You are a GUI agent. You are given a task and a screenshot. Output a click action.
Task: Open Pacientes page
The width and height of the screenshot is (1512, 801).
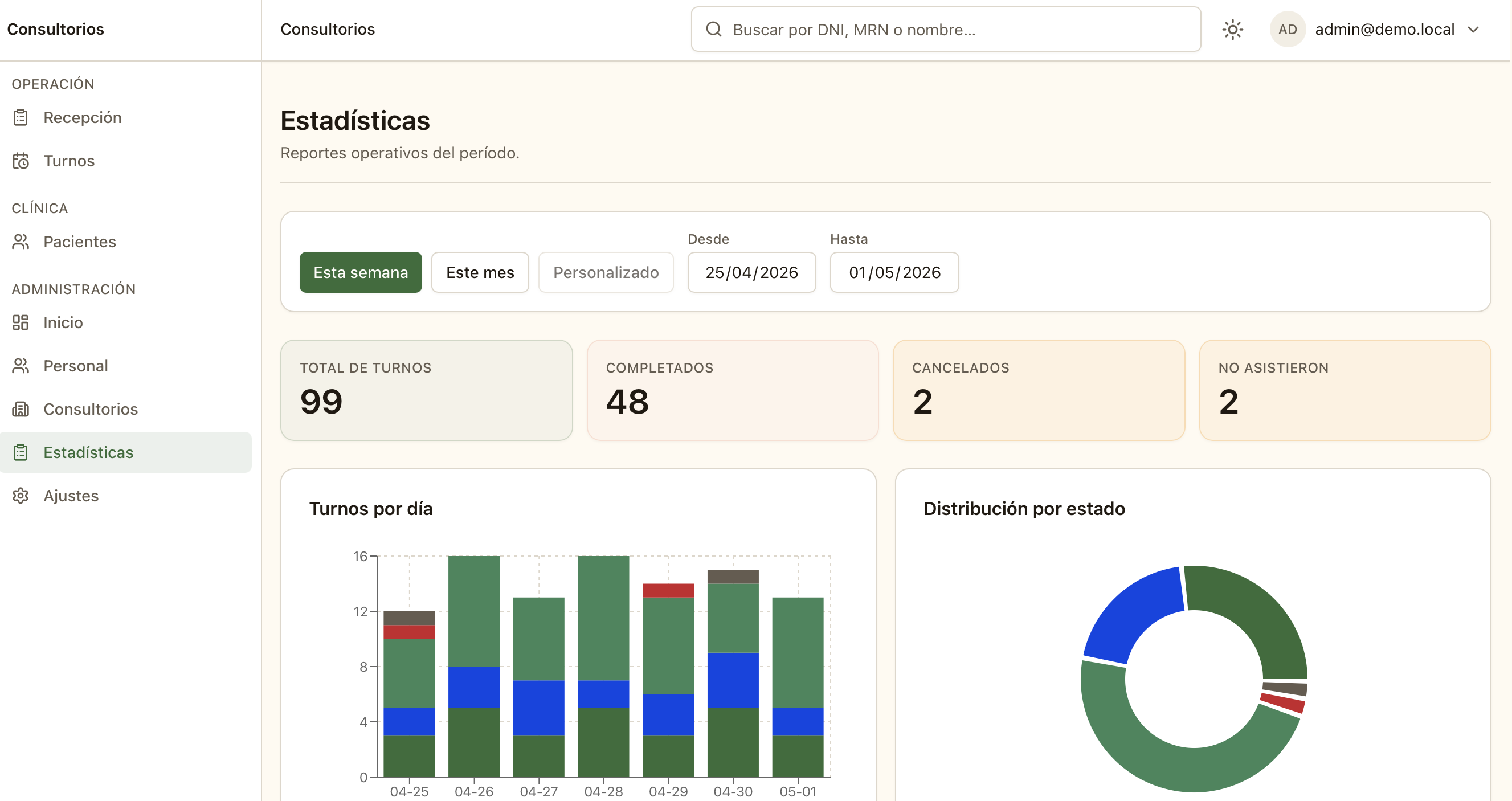125,242
